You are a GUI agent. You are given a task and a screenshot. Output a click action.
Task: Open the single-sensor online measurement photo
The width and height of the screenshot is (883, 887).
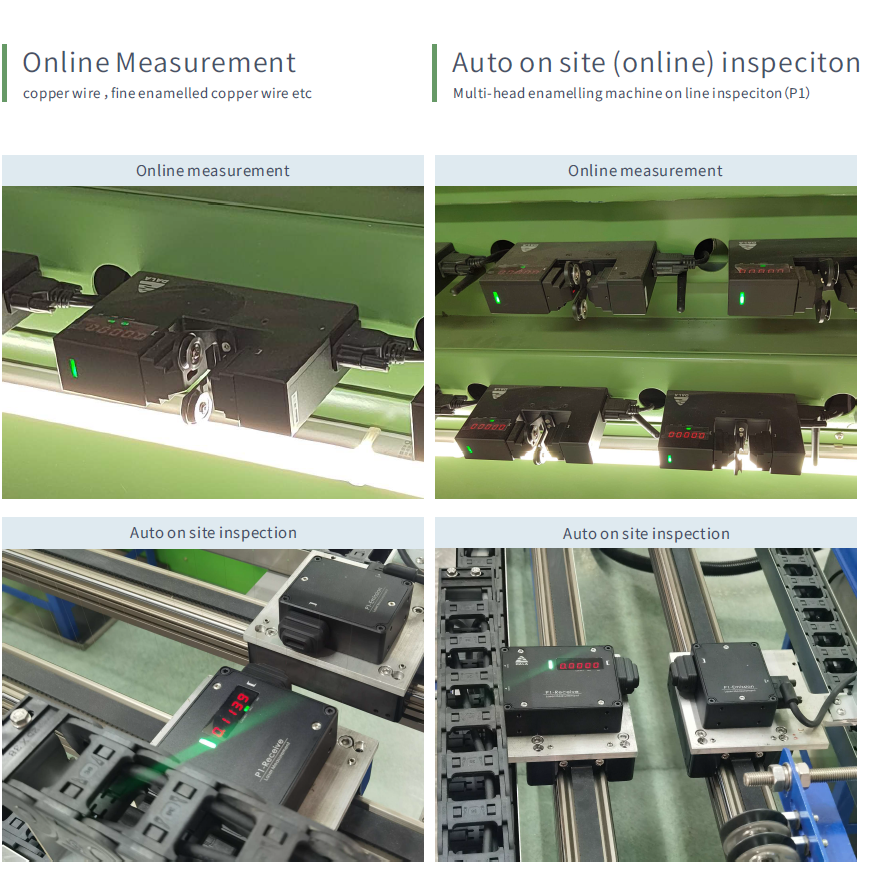[x=212, y=342]
